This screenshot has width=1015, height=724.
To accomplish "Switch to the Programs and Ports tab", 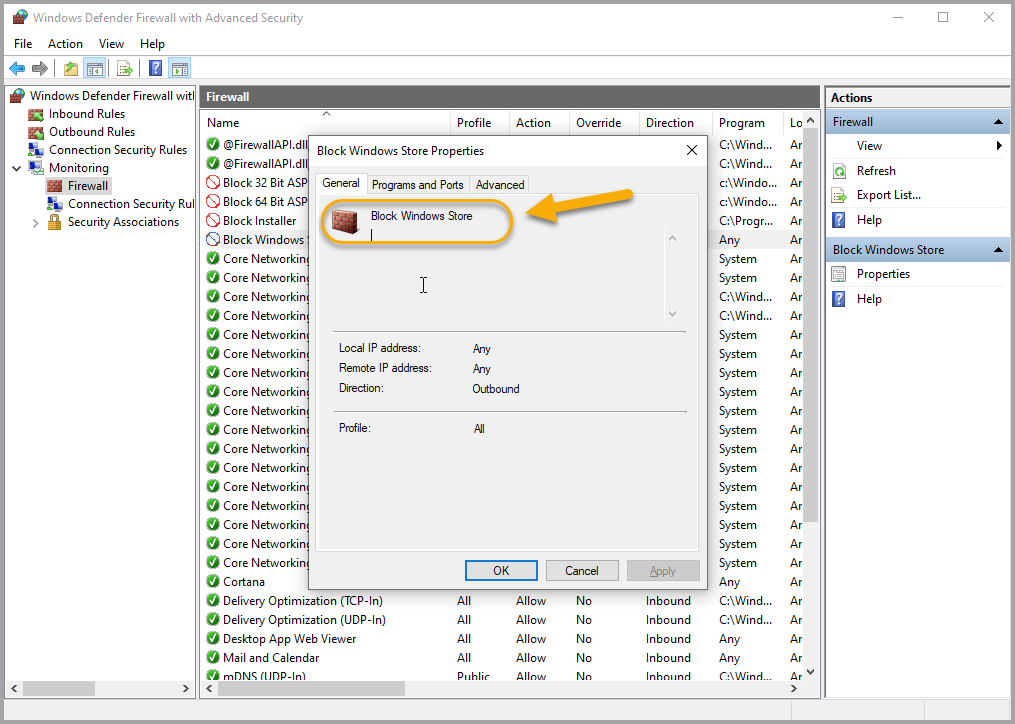I will (x=417, y=185).
